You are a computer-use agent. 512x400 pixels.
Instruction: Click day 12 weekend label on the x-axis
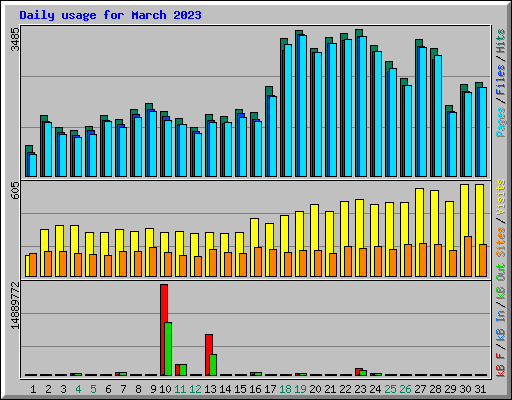pyautogui.click(x=195, y=389)
